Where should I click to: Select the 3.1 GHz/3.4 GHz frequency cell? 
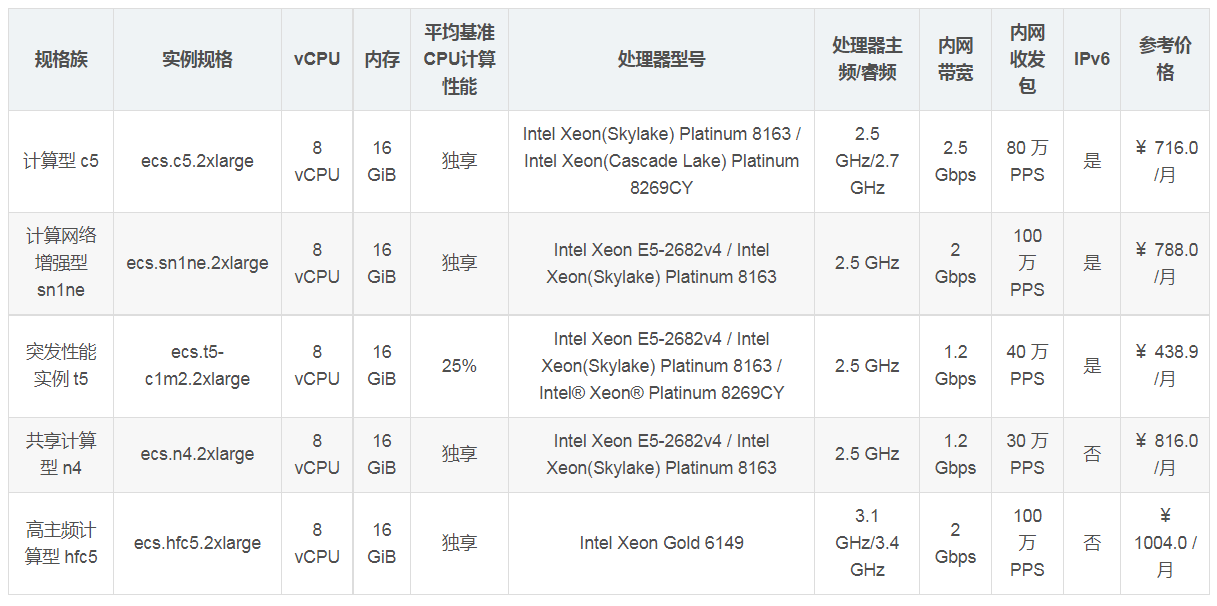coord(867,543)
